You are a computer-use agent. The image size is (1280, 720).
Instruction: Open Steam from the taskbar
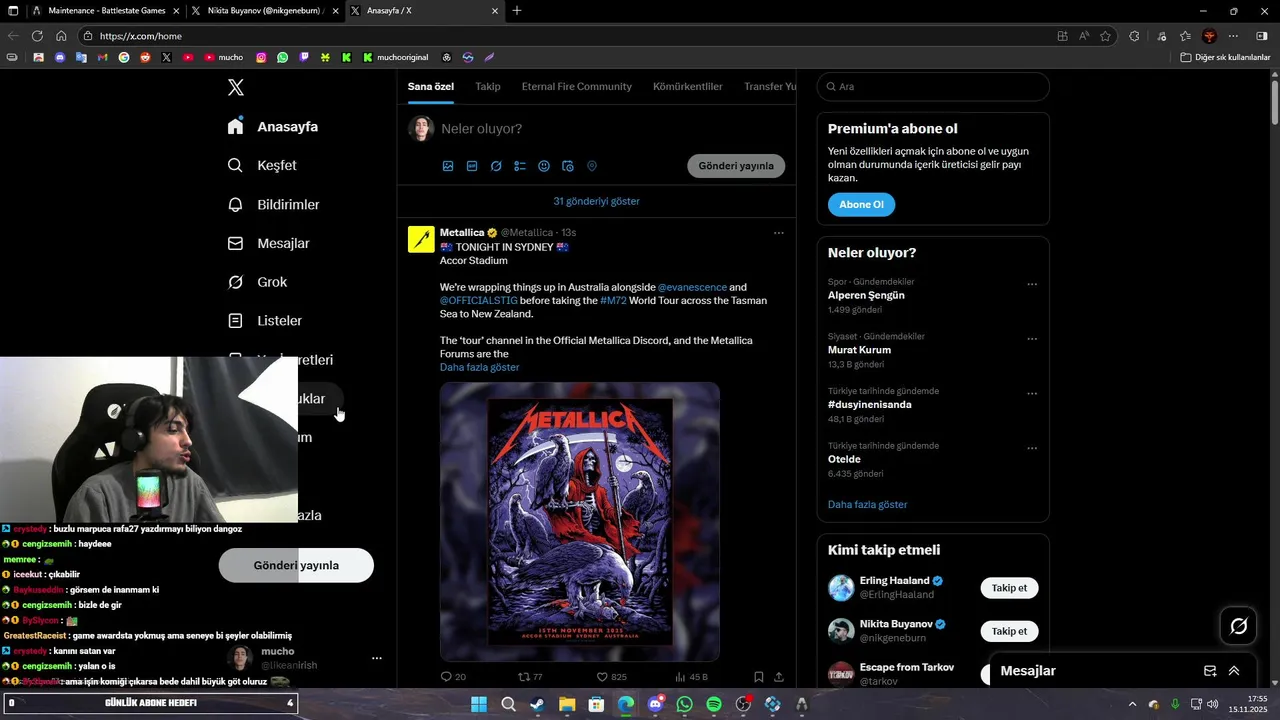[537, 704]
